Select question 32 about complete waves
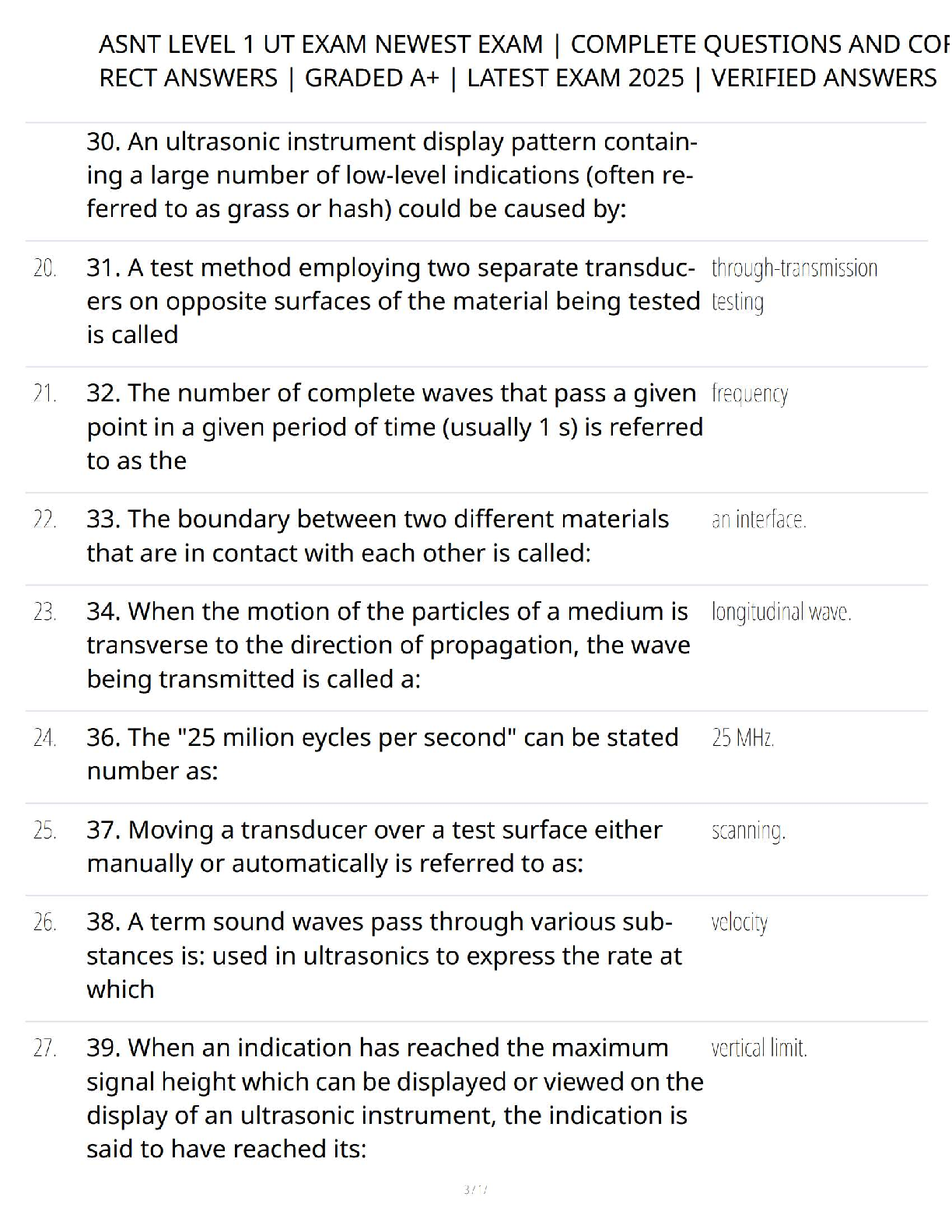952x1232 pixels. [x=394, y=426]
